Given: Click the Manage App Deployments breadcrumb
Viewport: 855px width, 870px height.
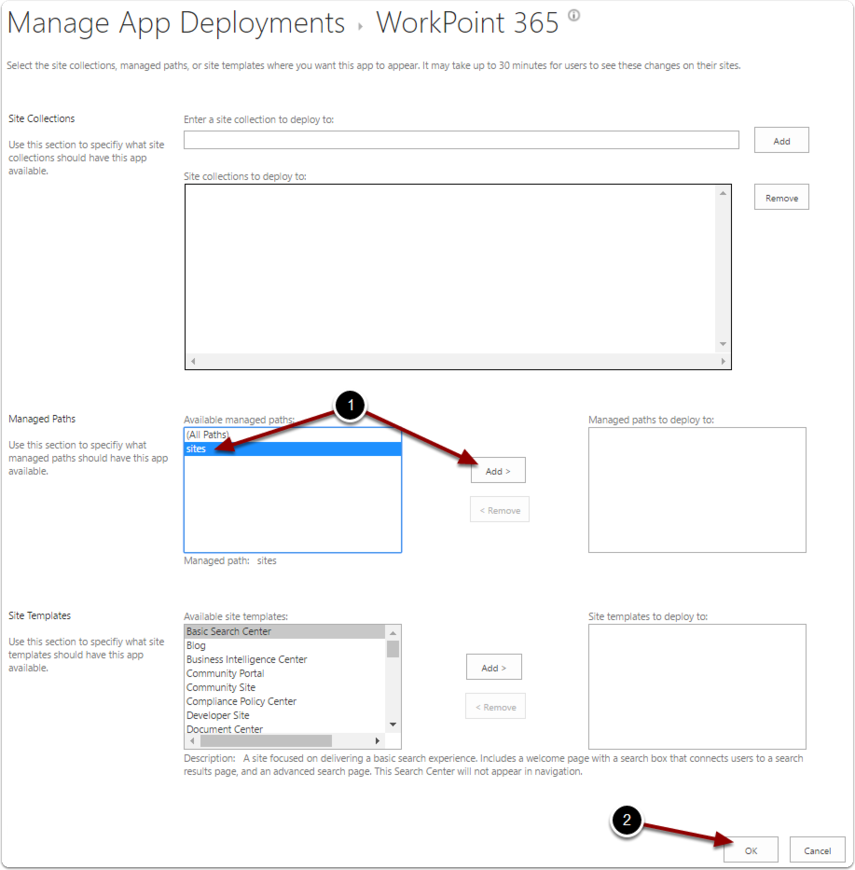Looking at the screenshot, I should pos(176,23).
